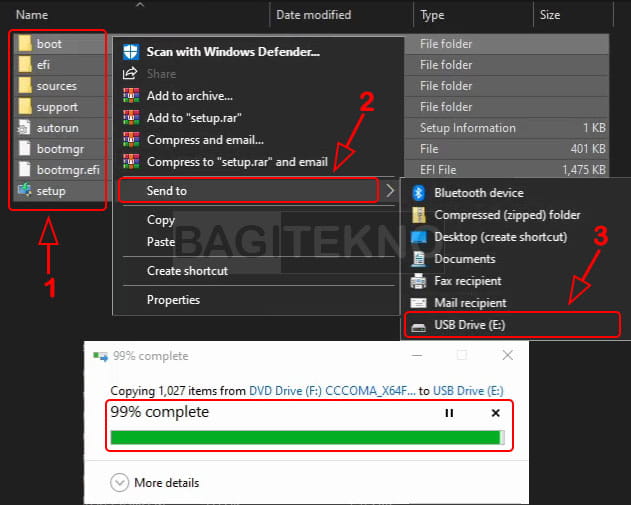
Task: Click WinRAR icon beside Add to archive
Action: (131, 96)
